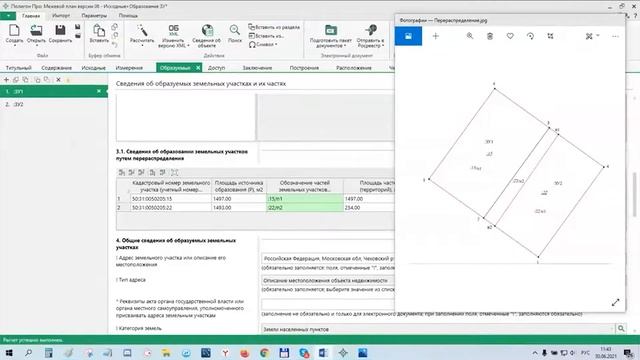Click the Создать new document icon
Screen dimensions: 640x360
coord(14,31)
